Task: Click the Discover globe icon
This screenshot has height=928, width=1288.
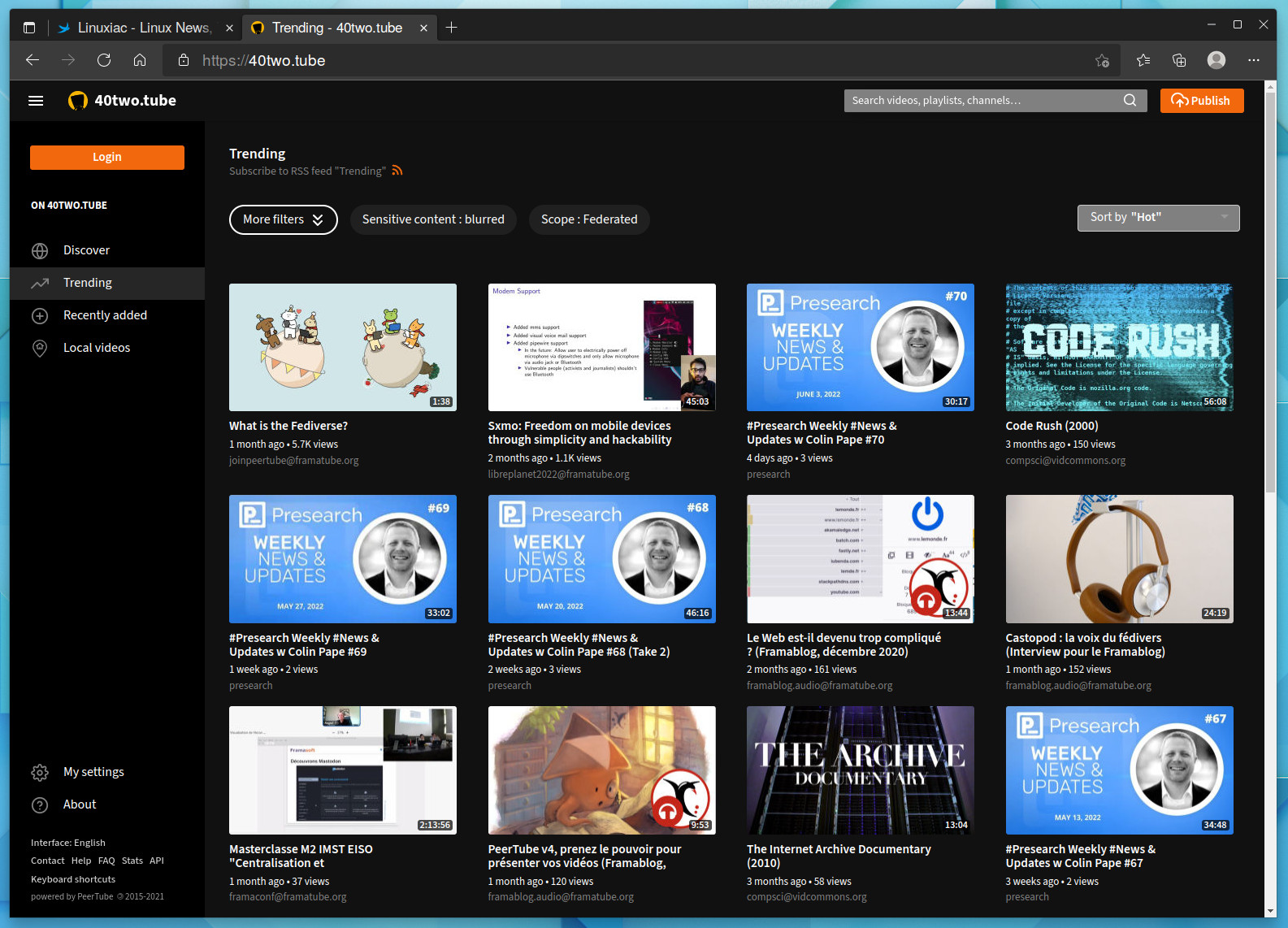Action: tap(40, 251)
